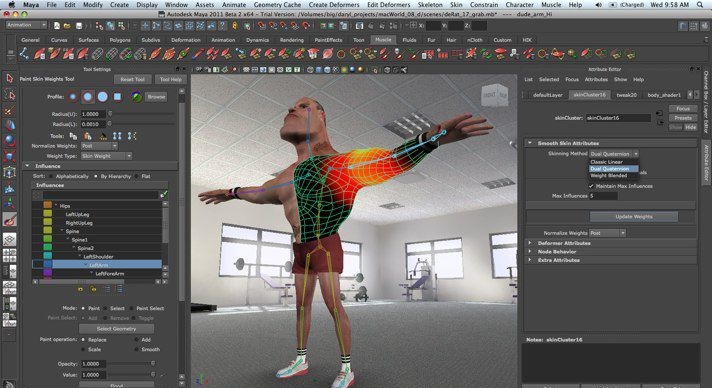Adjust the Opacity slider
Image resolution: width=712 pixels, height=388 pixels.
(x=132, y=364)
